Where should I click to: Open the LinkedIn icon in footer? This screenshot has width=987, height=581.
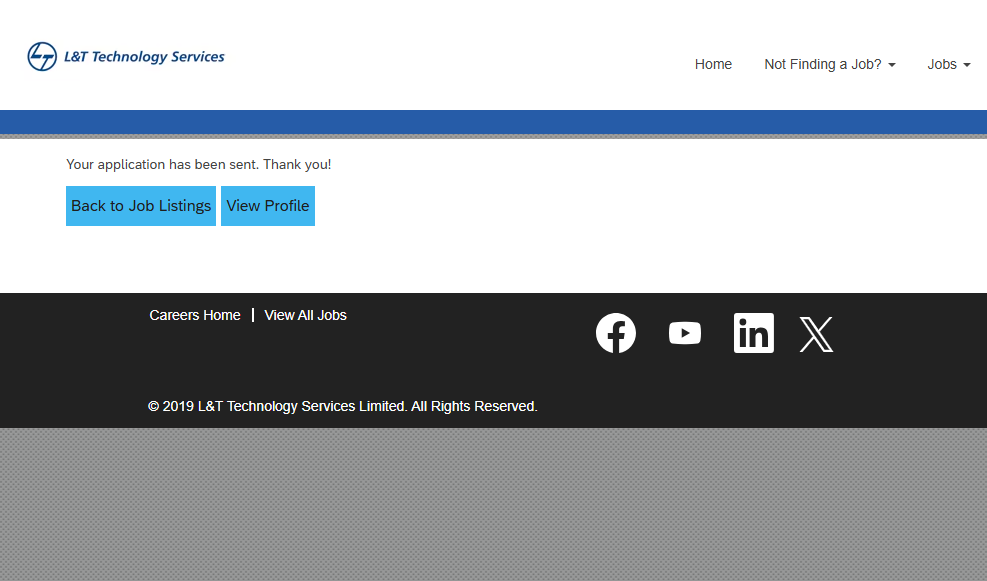tap(753, 333)
